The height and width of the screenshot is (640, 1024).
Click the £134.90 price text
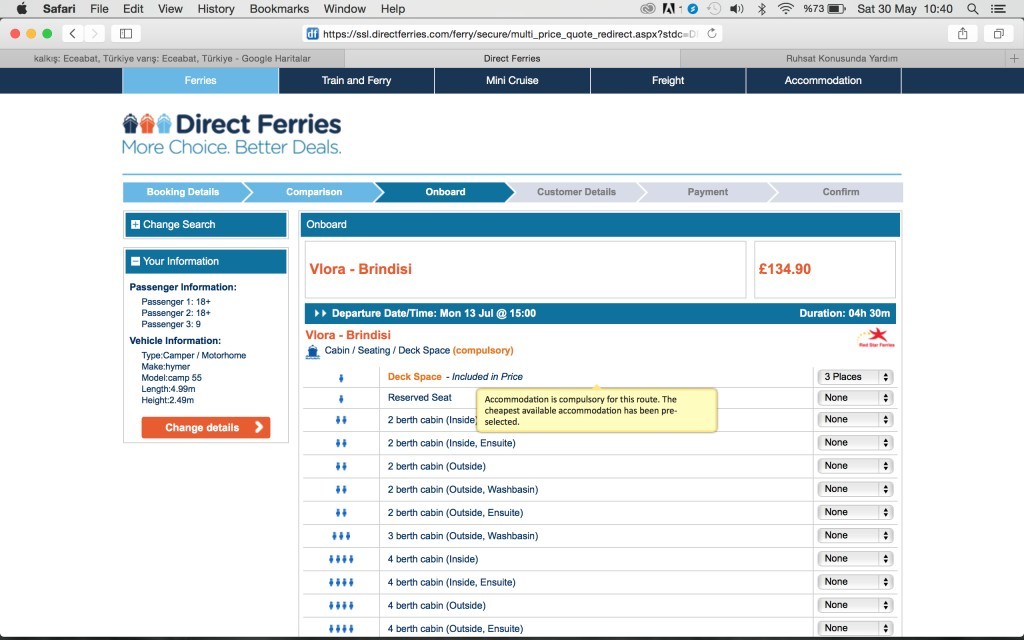coord(784,269)
